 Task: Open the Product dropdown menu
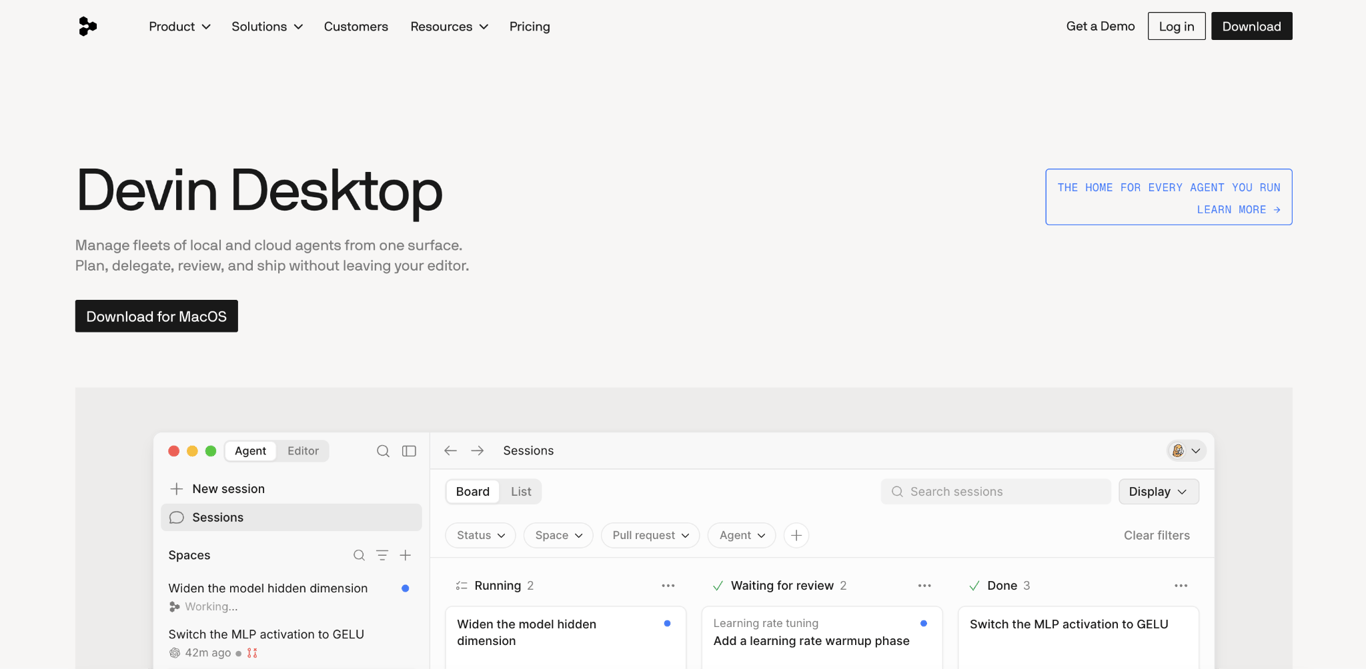click(180, 27)
